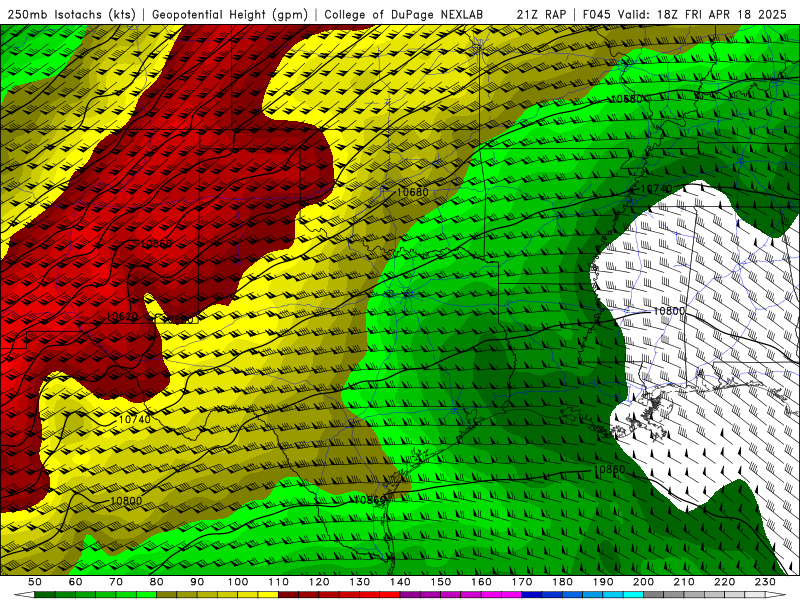
Task: Click the "250mb Isotachs (kts)" title text
Action: click(x=71, y=14)
